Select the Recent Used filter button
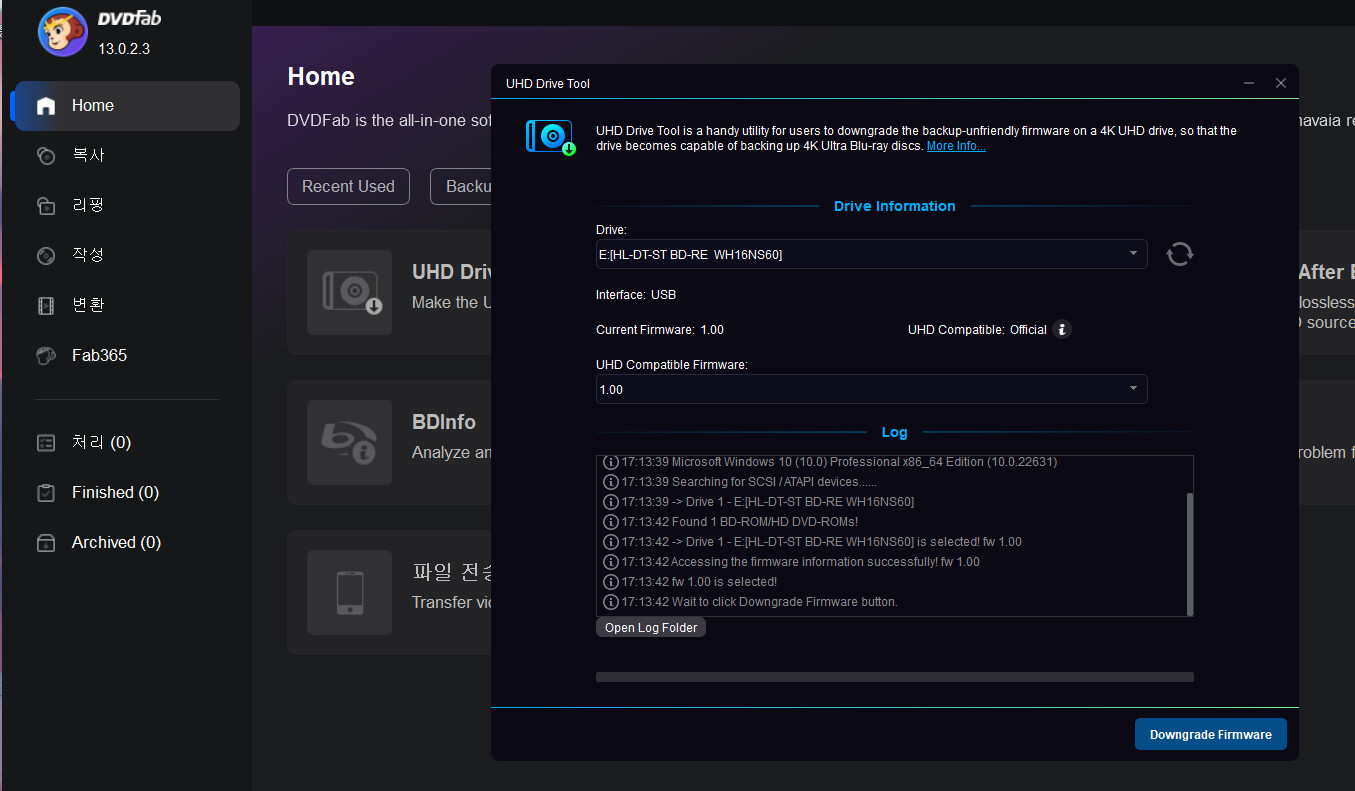1355x791 pixels. coord(348,186)
